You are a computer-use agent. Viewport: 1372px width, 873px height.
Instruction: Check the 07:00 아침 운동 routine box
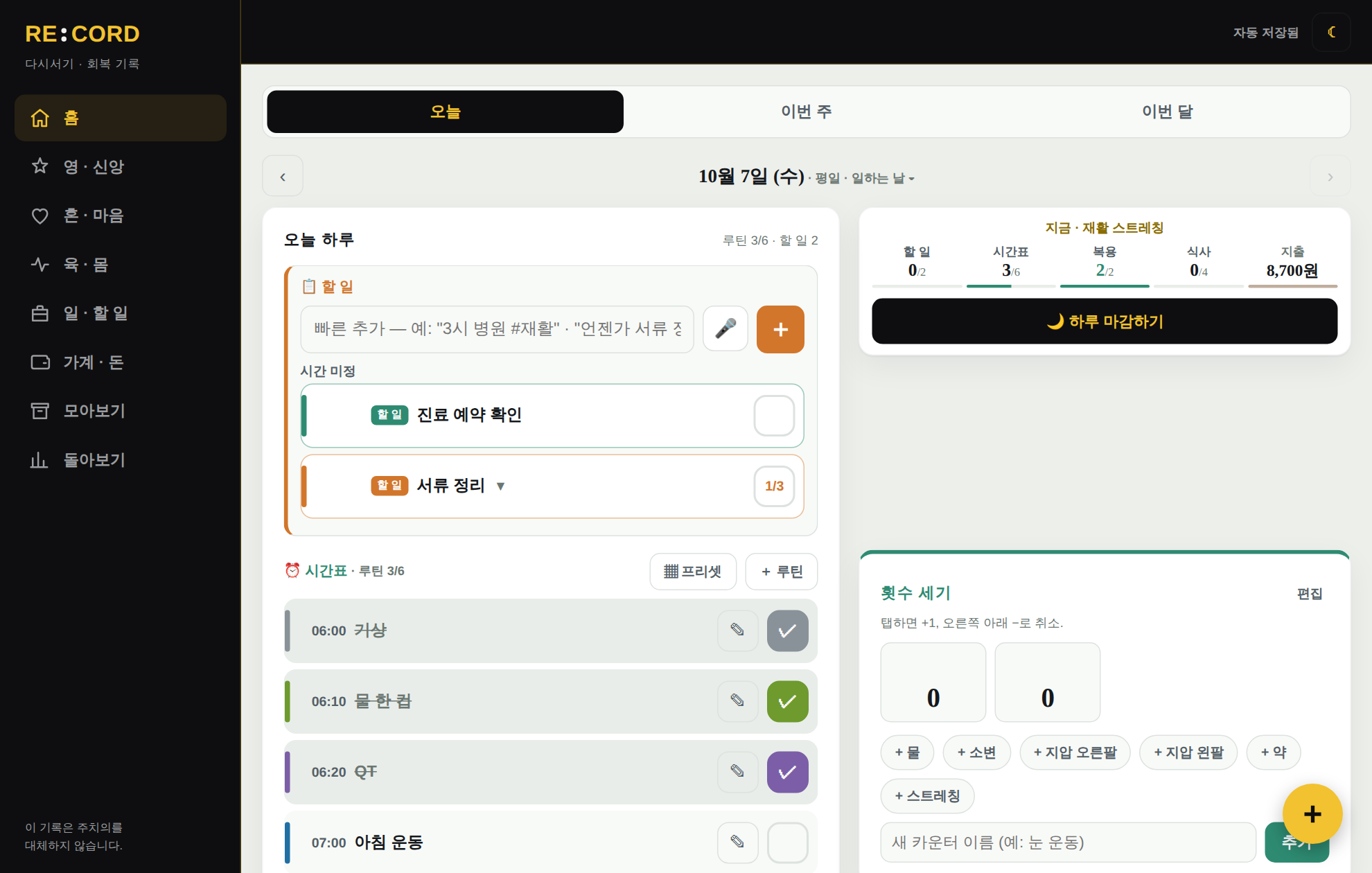pos(787,843)
